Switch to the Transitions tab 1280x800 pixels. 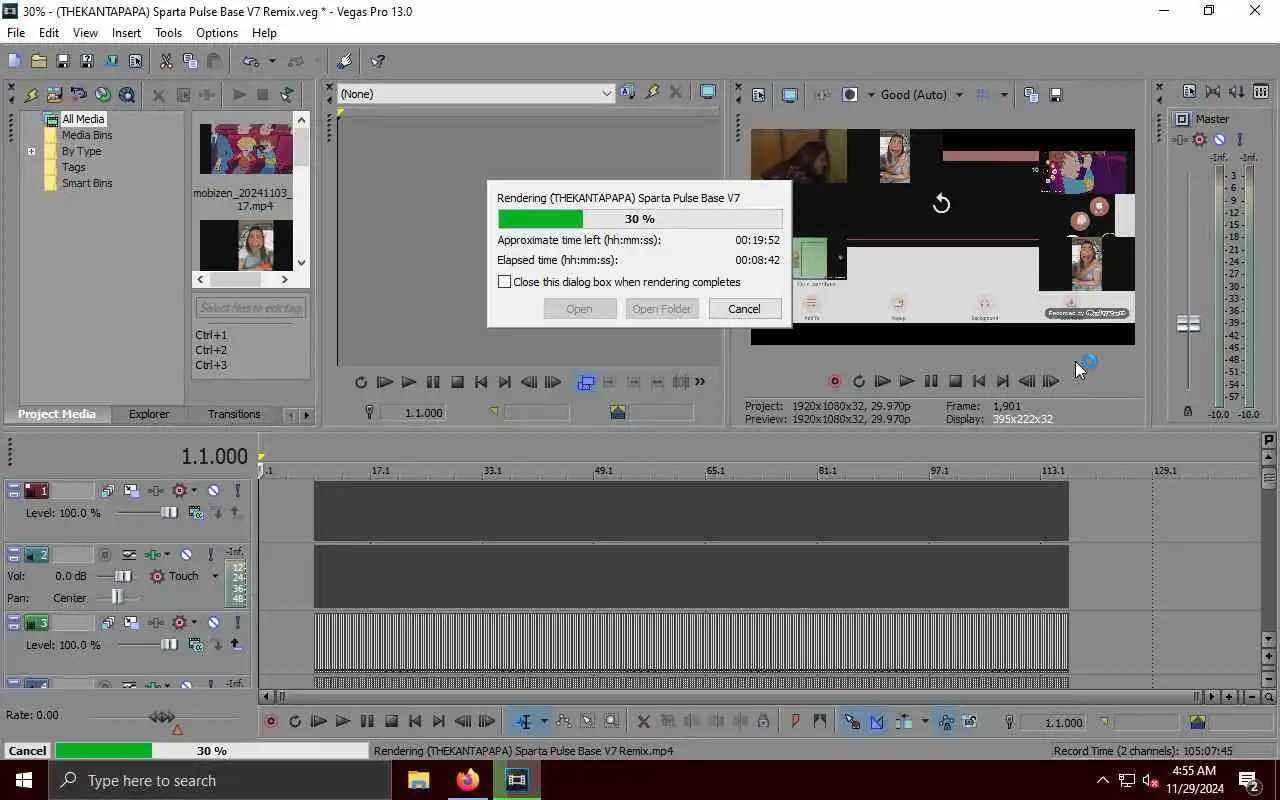pos(234,414)
